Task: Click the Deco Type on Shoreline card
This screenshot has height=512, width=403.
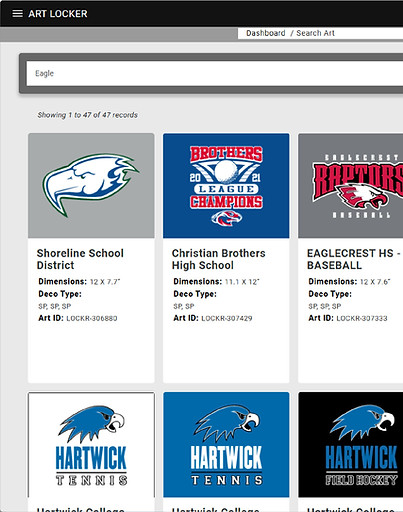Action: [x=60, y=294]
